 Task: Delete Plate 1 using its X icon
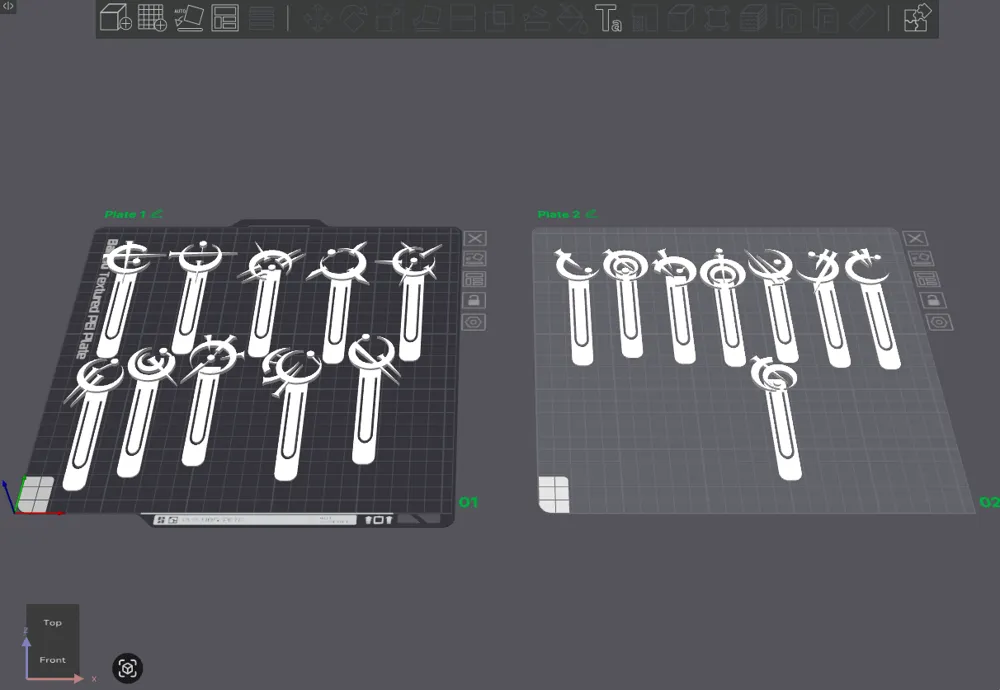476,238
